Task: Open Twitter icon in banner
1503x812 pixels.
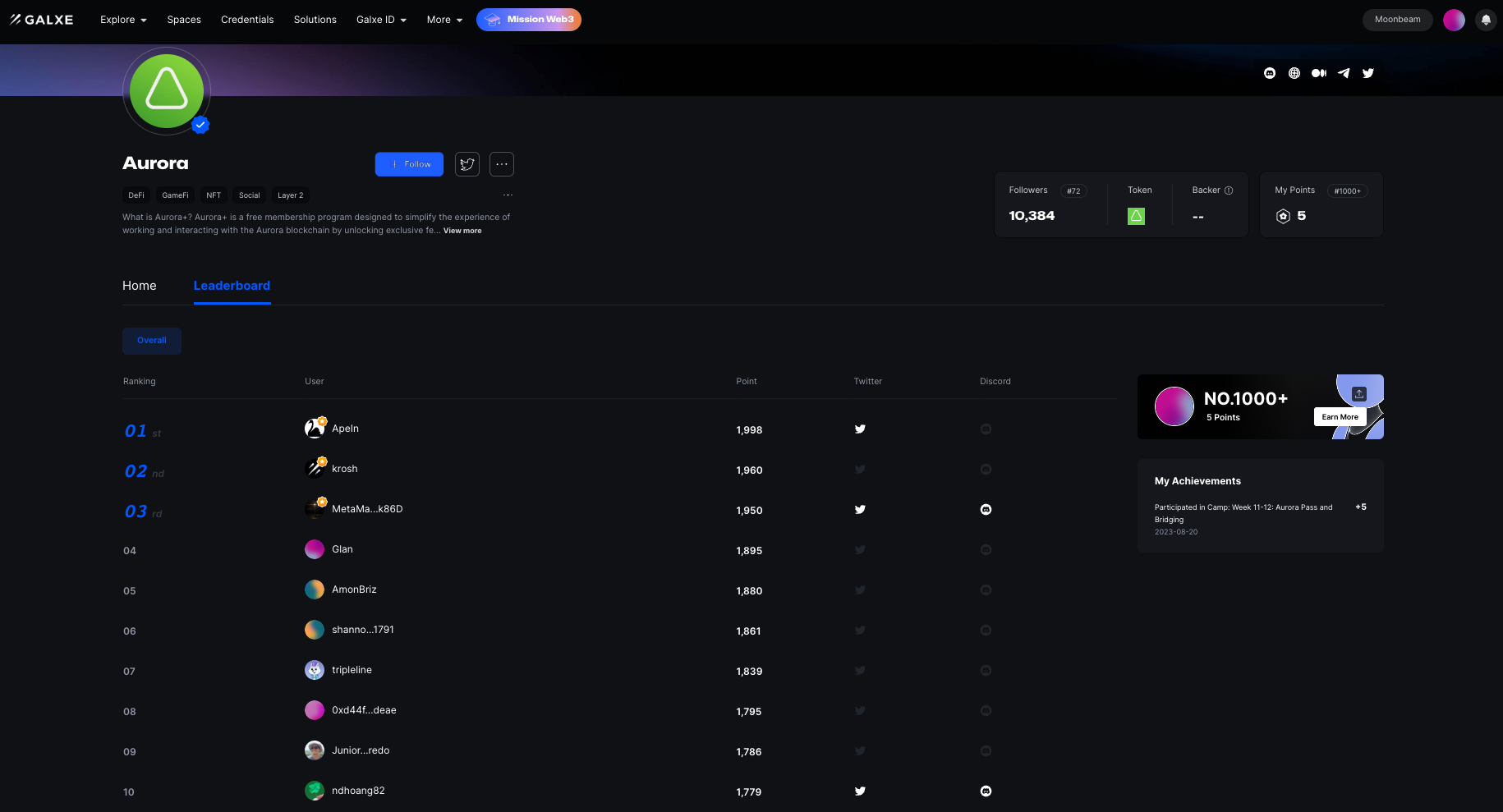Action: 1368,73
